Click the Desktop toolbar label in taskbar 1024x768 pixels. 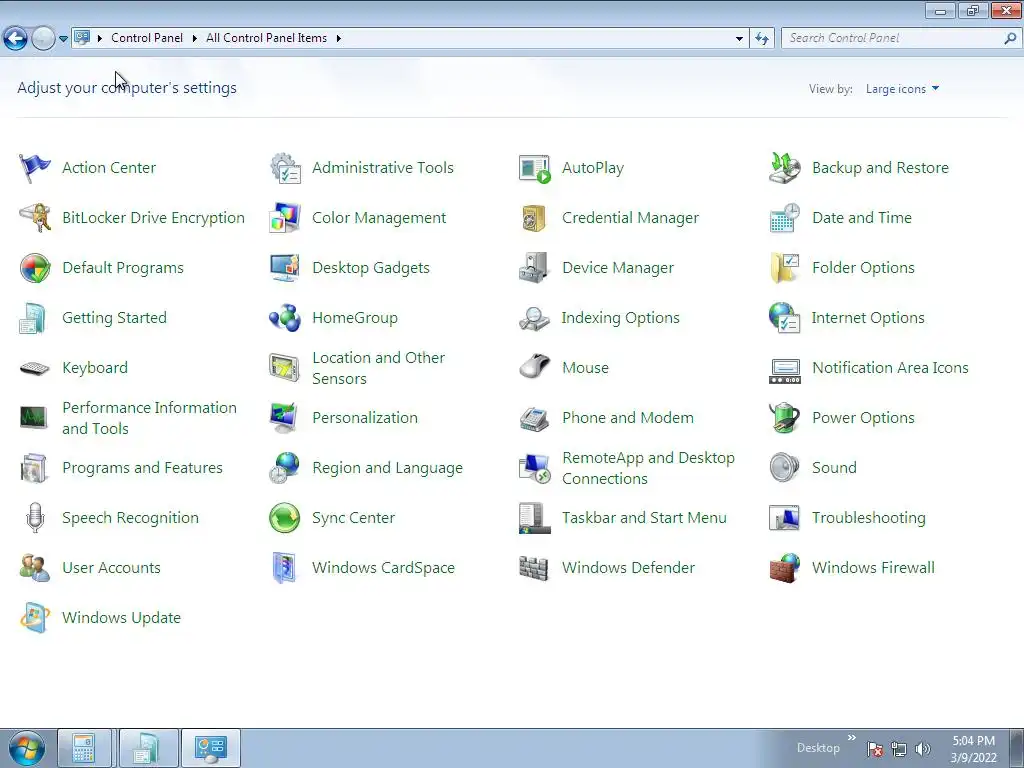818,748
